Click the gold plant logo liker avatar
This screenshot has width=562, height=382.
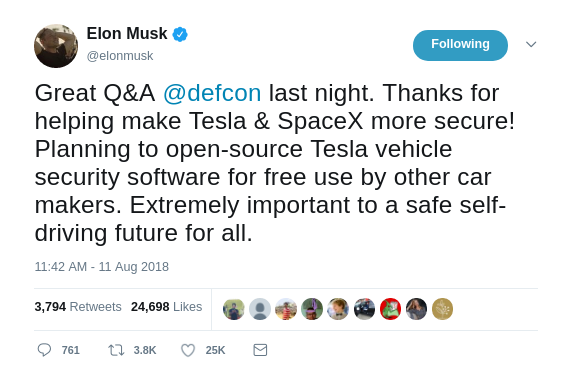pyautogui.click(x=442, y=309)
